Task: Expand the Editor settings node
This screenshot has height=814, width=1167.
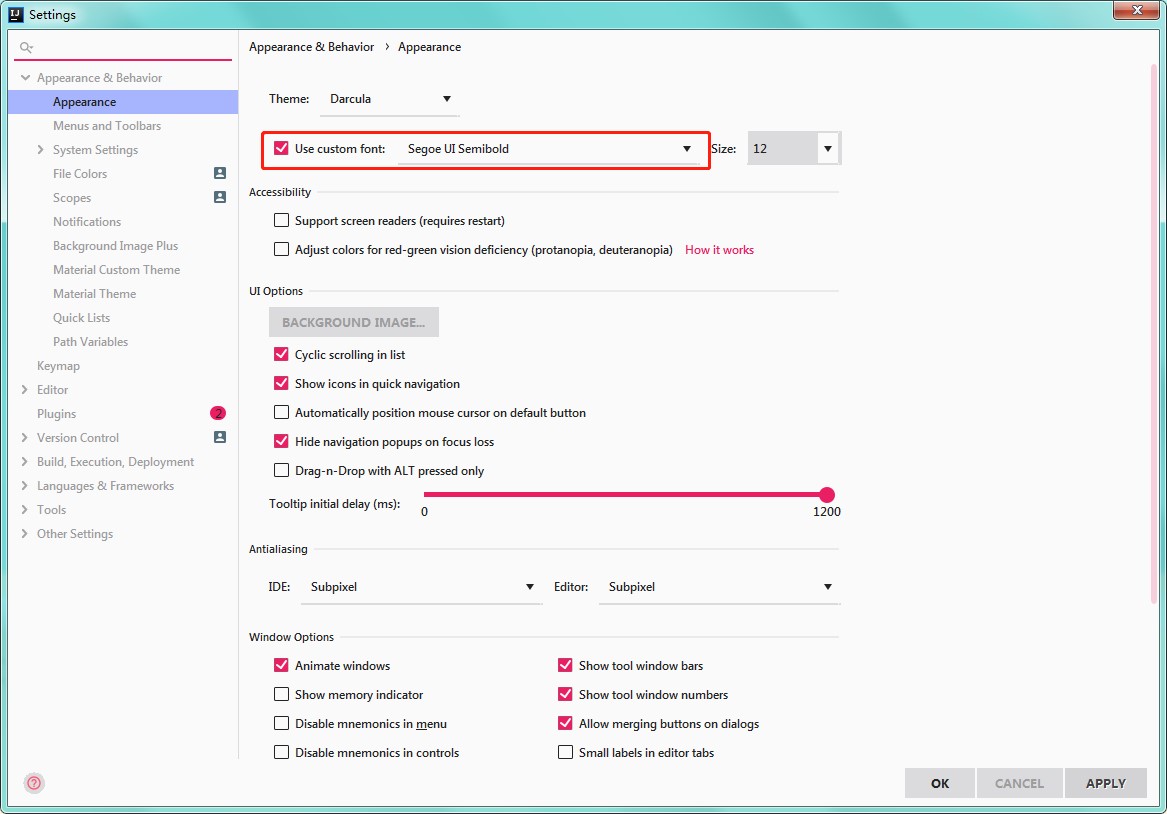Action: point(25,390)
